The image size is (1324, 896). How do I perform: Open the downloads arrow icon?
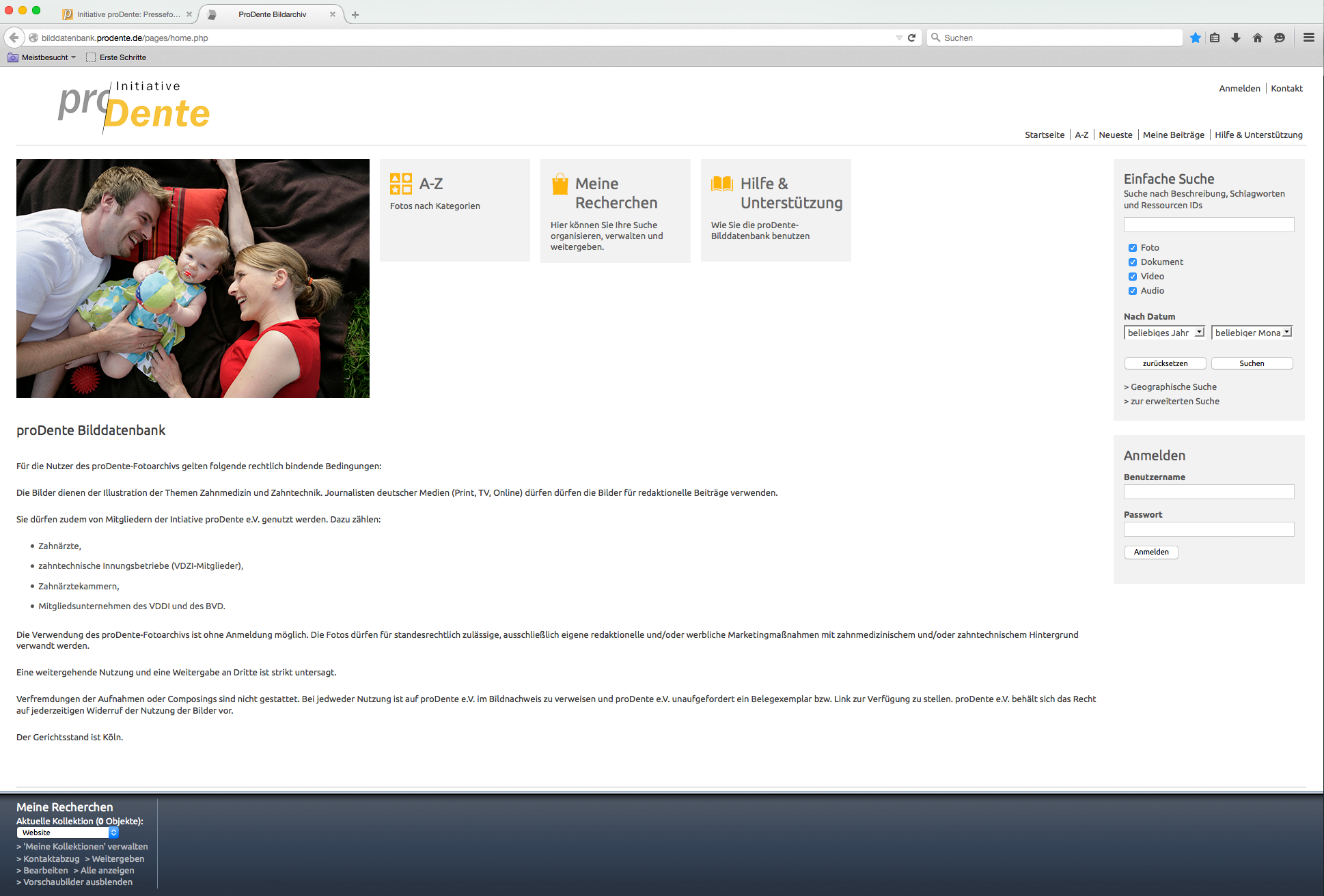tap(1236, 38)
